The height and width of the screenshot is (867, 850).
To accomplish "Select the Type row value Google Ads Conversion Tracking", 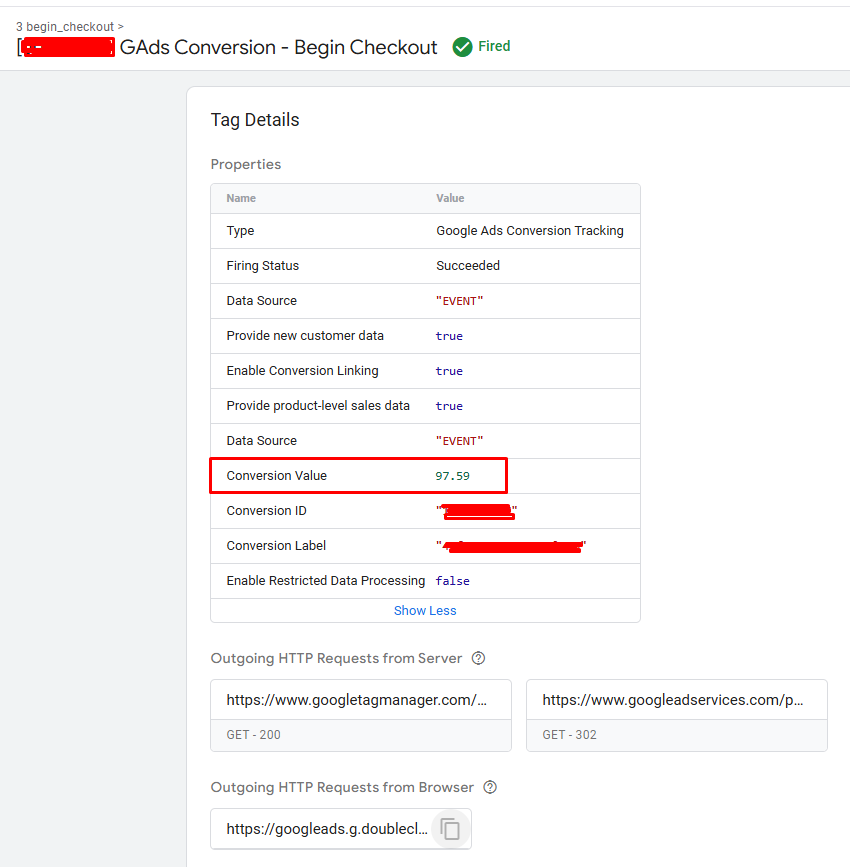I will pos(530,231).
